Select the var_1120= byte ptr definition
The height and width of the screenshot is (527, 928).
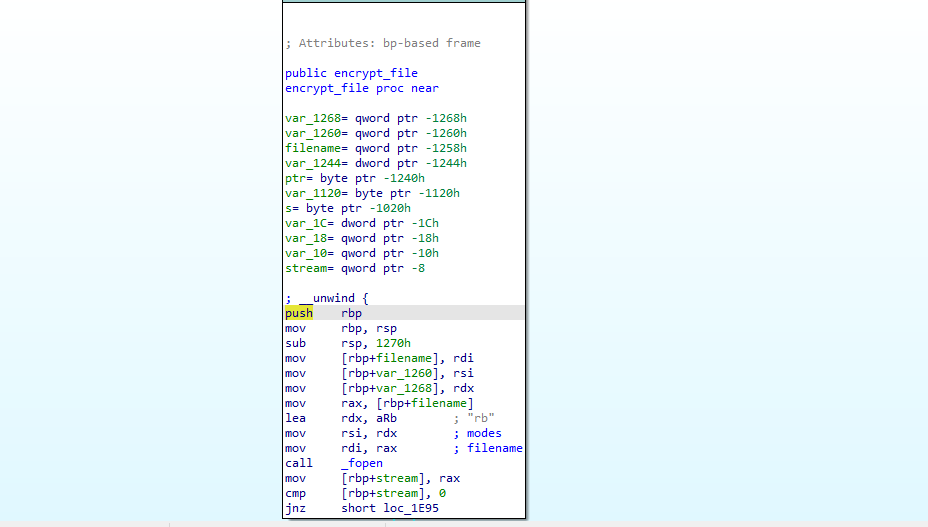[x=372, y=194]
